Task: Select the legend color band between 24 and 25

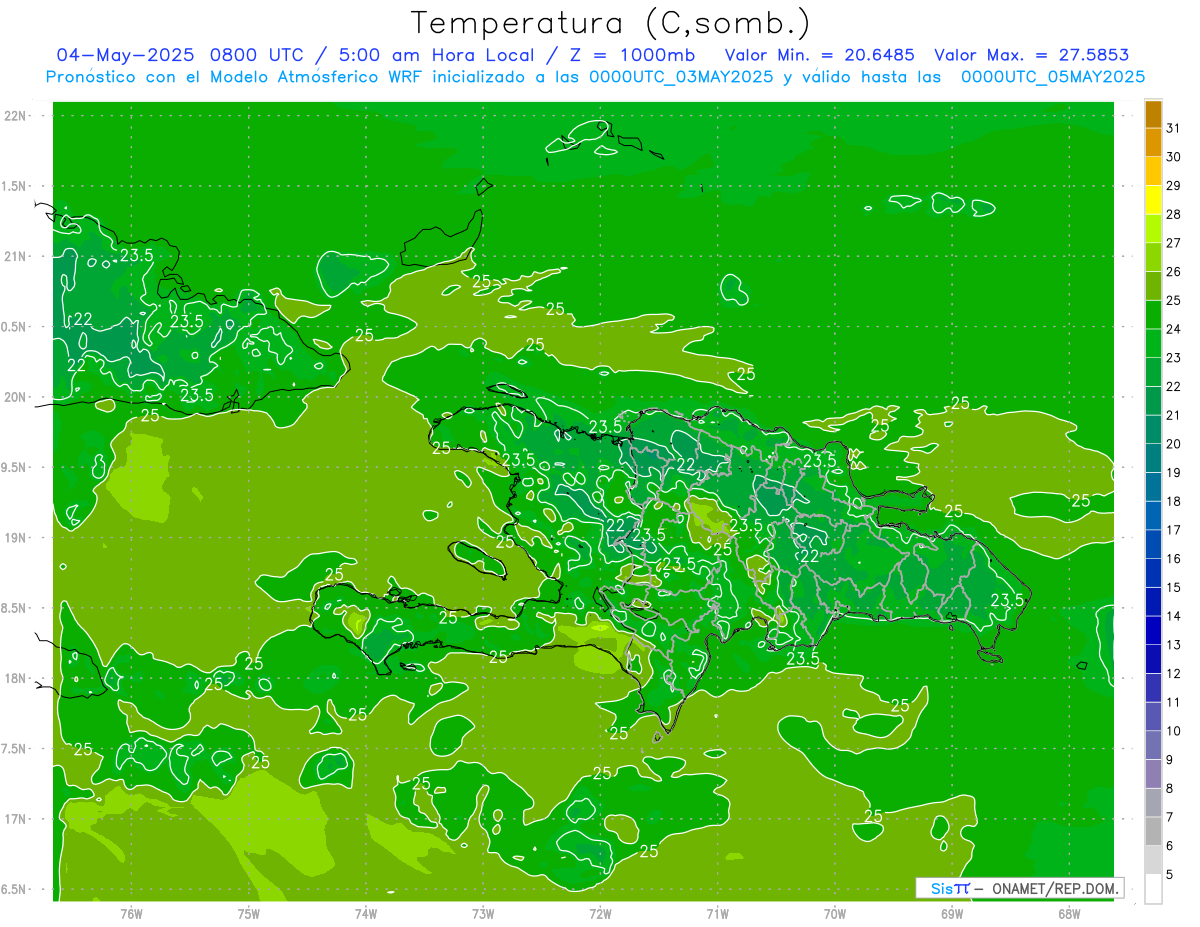Action: 1153,315
